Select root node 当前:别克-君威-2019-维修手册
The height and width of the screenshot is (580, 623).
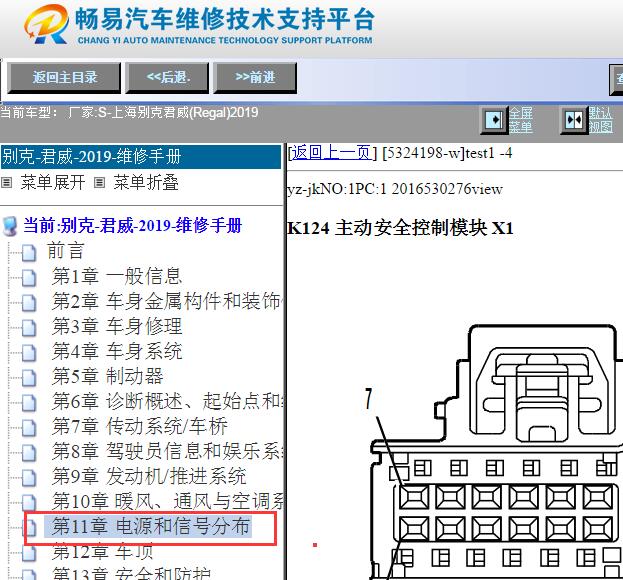132,226
